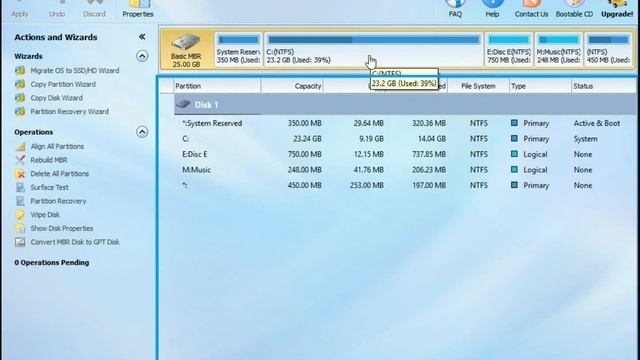The image size is (640, 360).
Task: Start the Copy Disk Wizard link
Action: (56, 98)
